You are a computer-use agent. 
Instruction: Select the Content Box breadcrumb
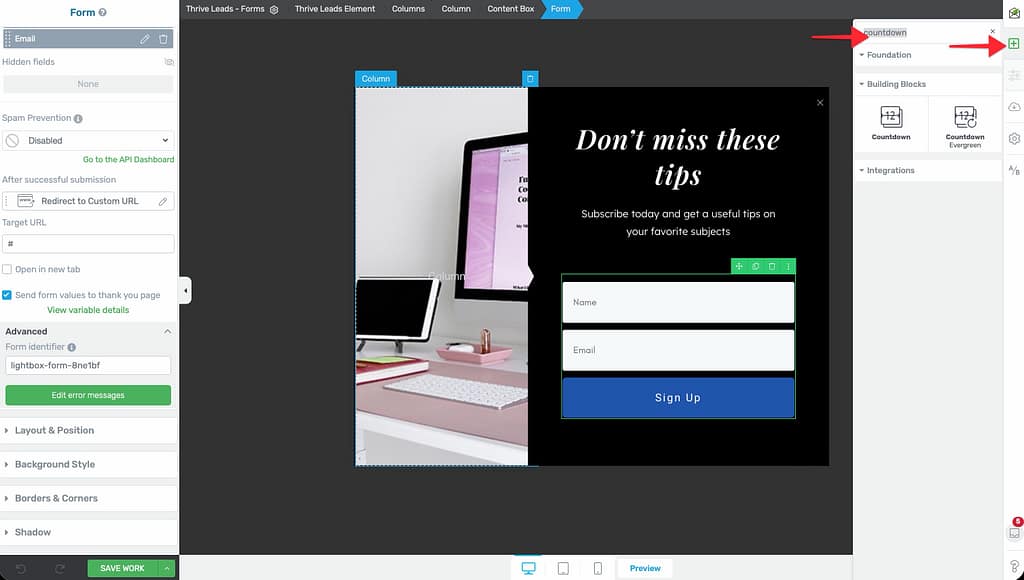click(510, 9)
